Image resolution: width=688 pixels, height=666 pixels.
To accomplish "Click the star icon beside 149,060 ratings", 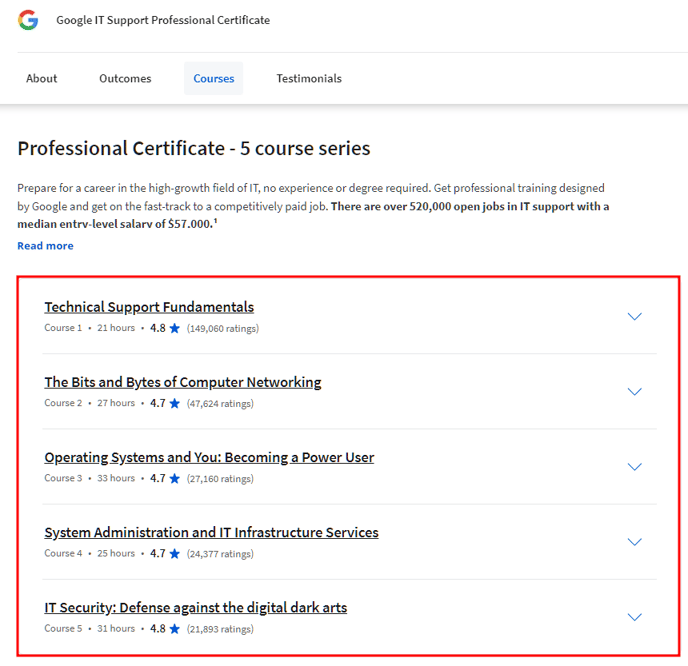I will coord(175,328).
